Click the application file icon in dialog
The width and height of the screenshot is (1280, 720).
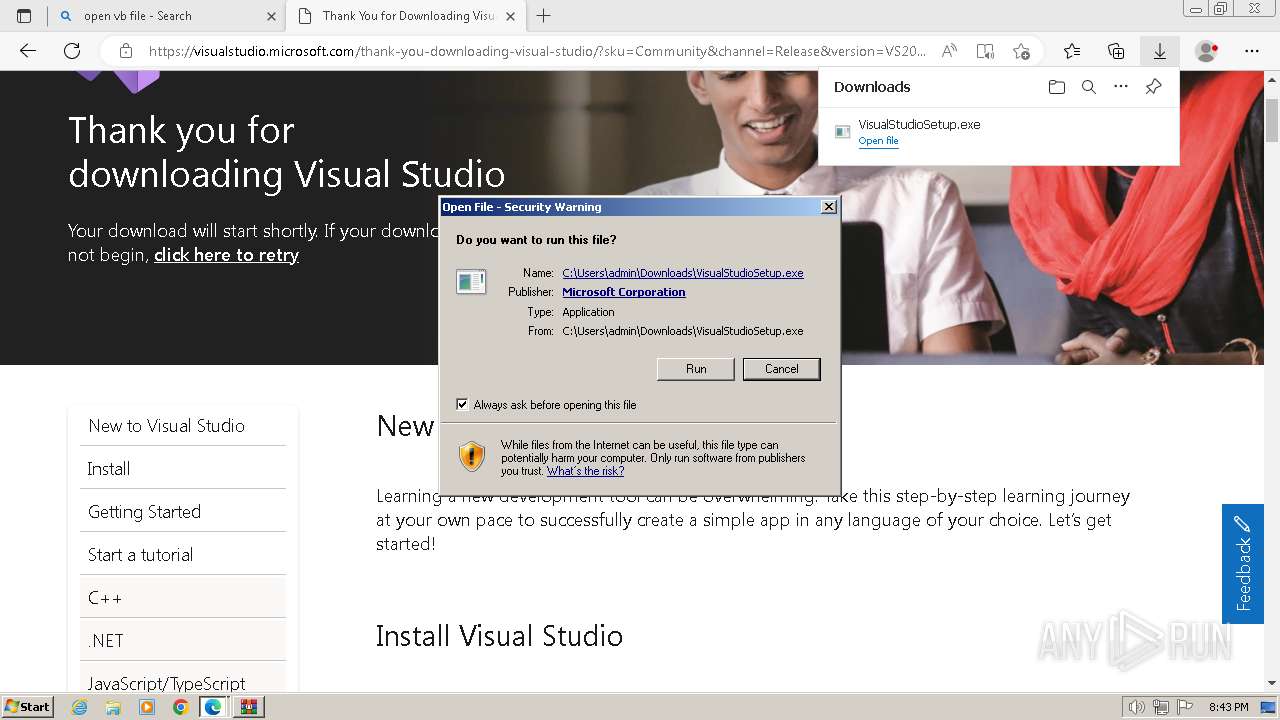click(x=471, y=282)
